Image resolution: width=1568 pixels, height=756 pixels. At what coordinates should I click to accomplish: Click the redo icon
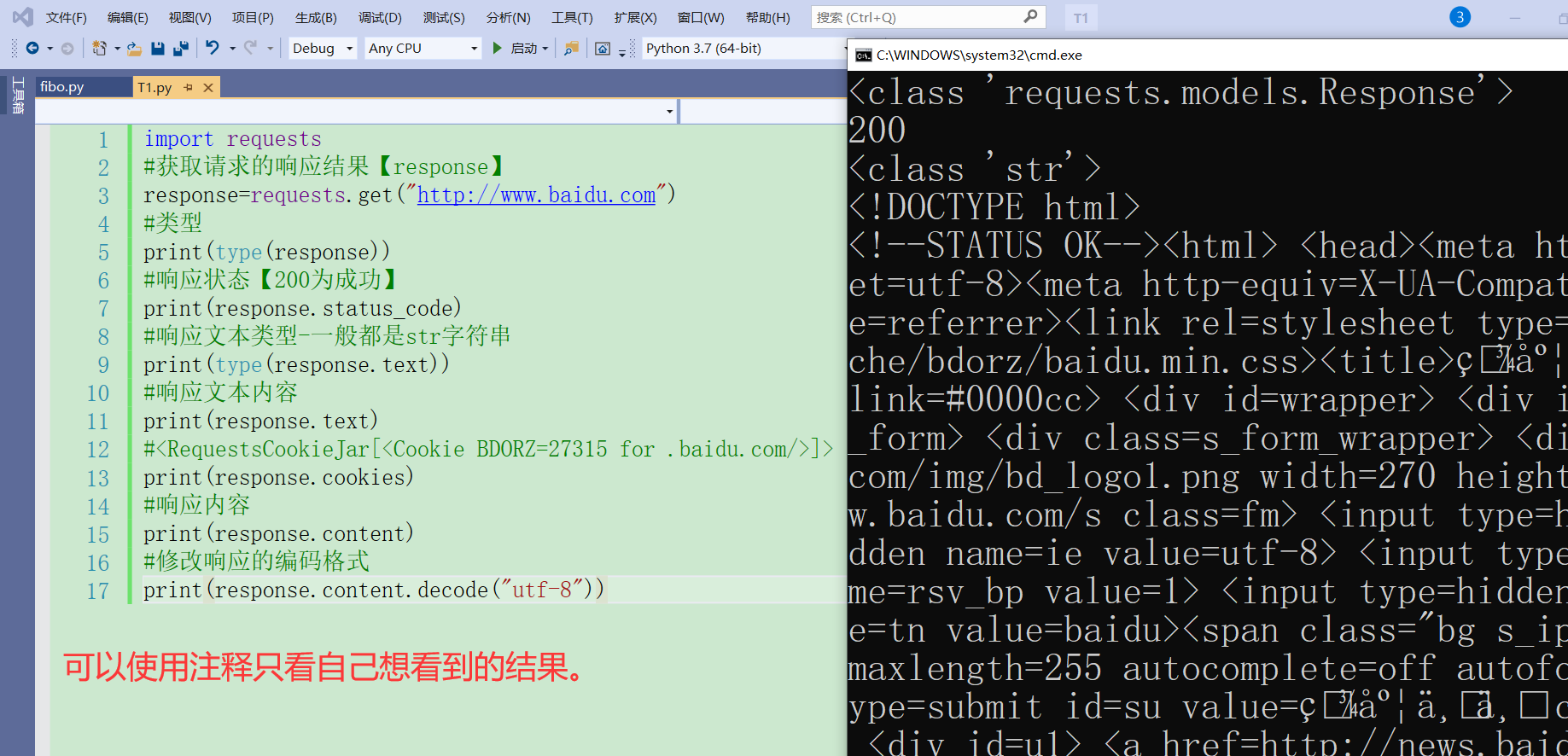pos(250,49)
